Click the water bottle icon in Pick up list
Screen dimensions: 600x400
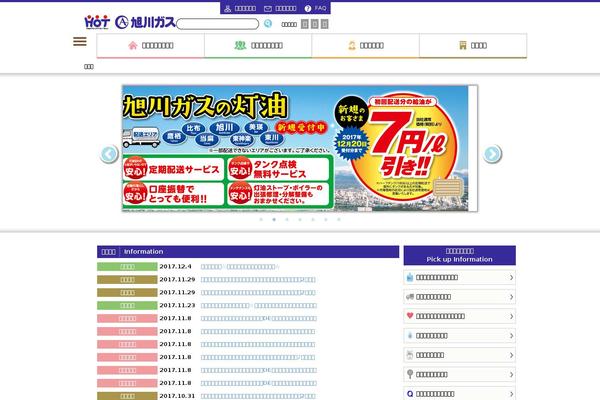410,278
